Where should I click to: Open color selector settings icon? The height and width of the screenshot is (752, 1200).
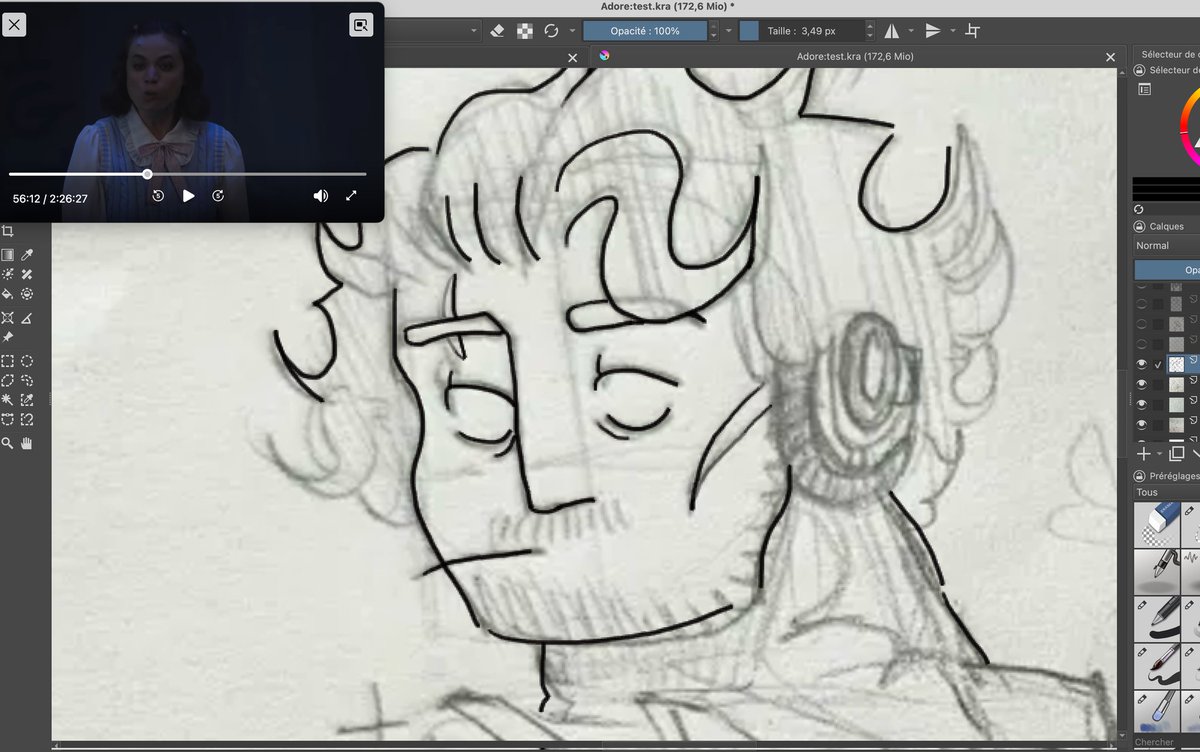point(1145,89)
